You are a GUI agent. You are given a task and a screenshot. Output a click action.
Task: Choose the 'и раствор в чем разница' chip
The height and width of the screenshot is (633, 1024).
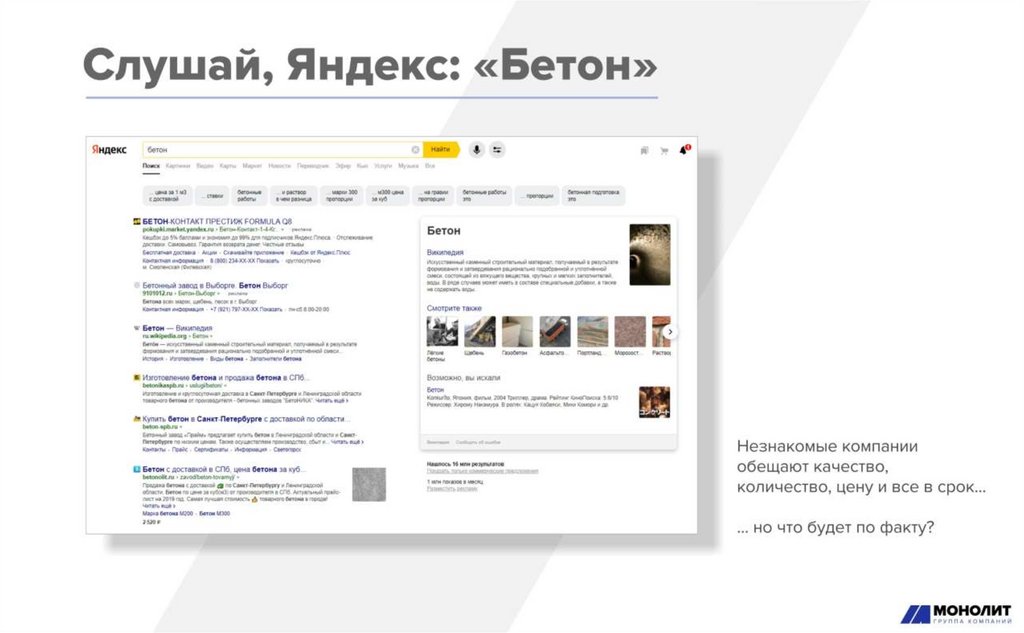(x=293, y=195)
